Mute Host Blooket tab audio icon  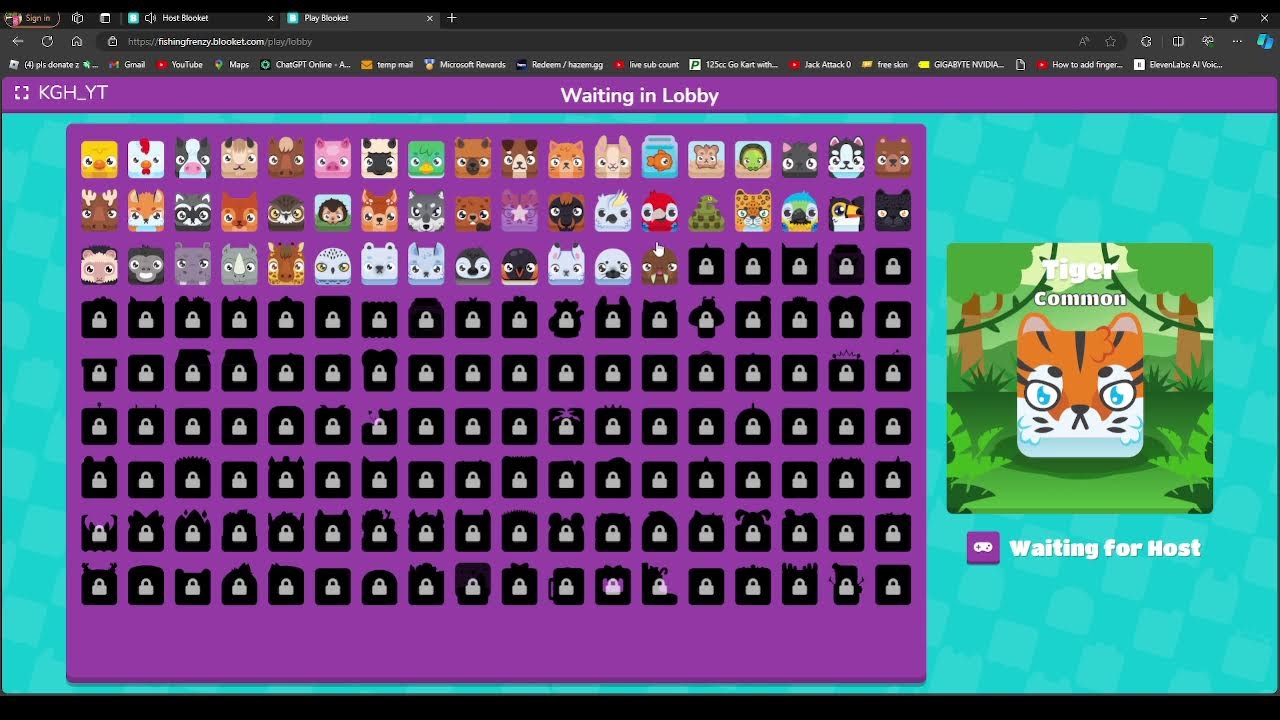150,18
